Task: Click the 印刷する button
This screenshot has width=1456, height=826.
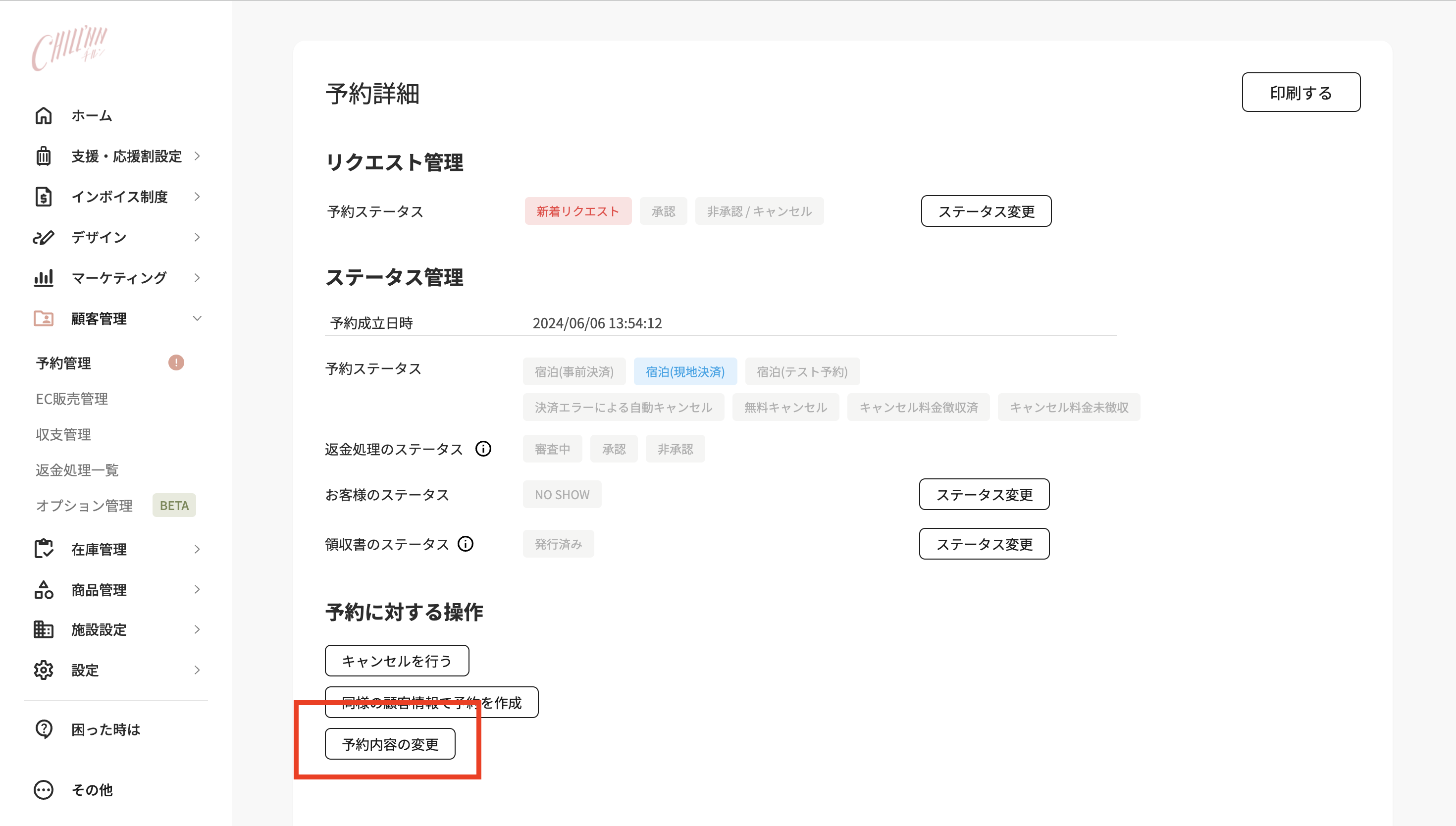Action: click(x=1300, y=92)
